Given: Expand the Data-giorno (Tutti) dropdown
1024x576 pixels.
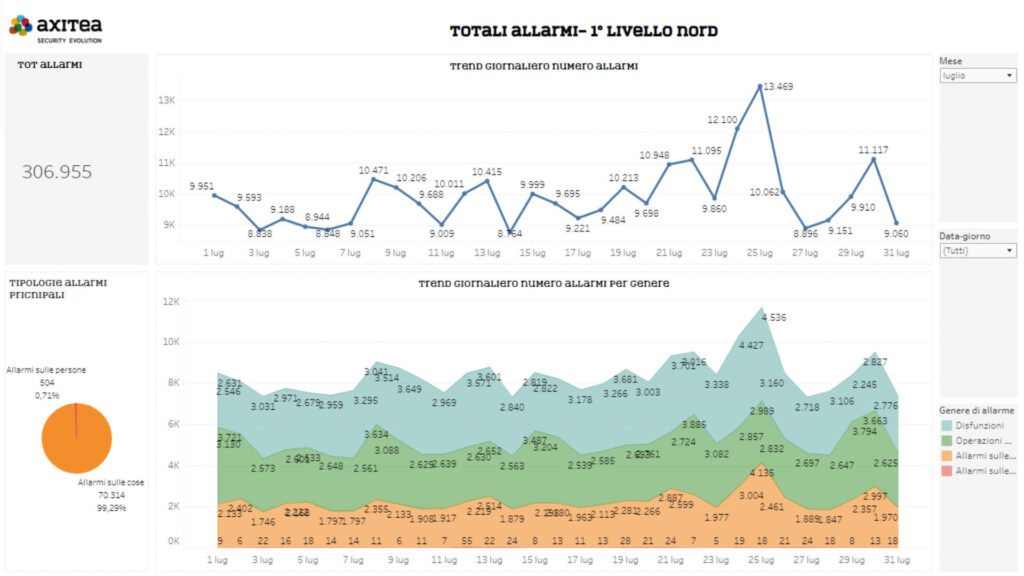Looking at the screenshot, I should click(x=978, y=251).
